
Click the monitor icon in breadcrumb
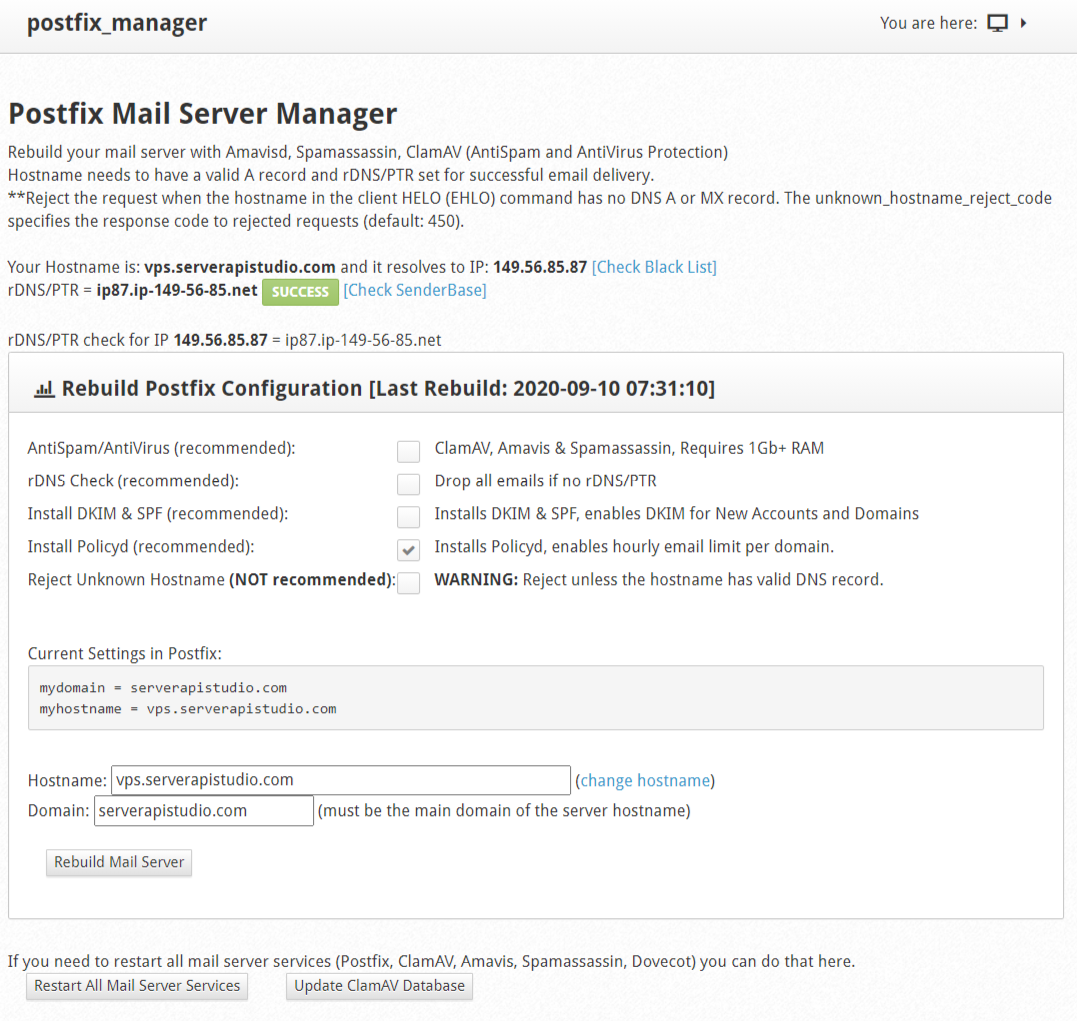coord(997,23)
